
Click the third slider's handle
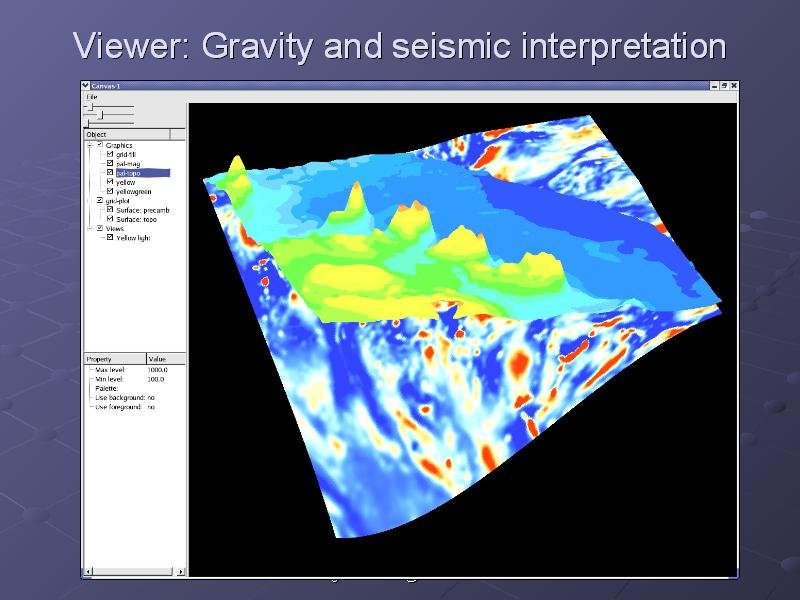(x=87, y=124)
